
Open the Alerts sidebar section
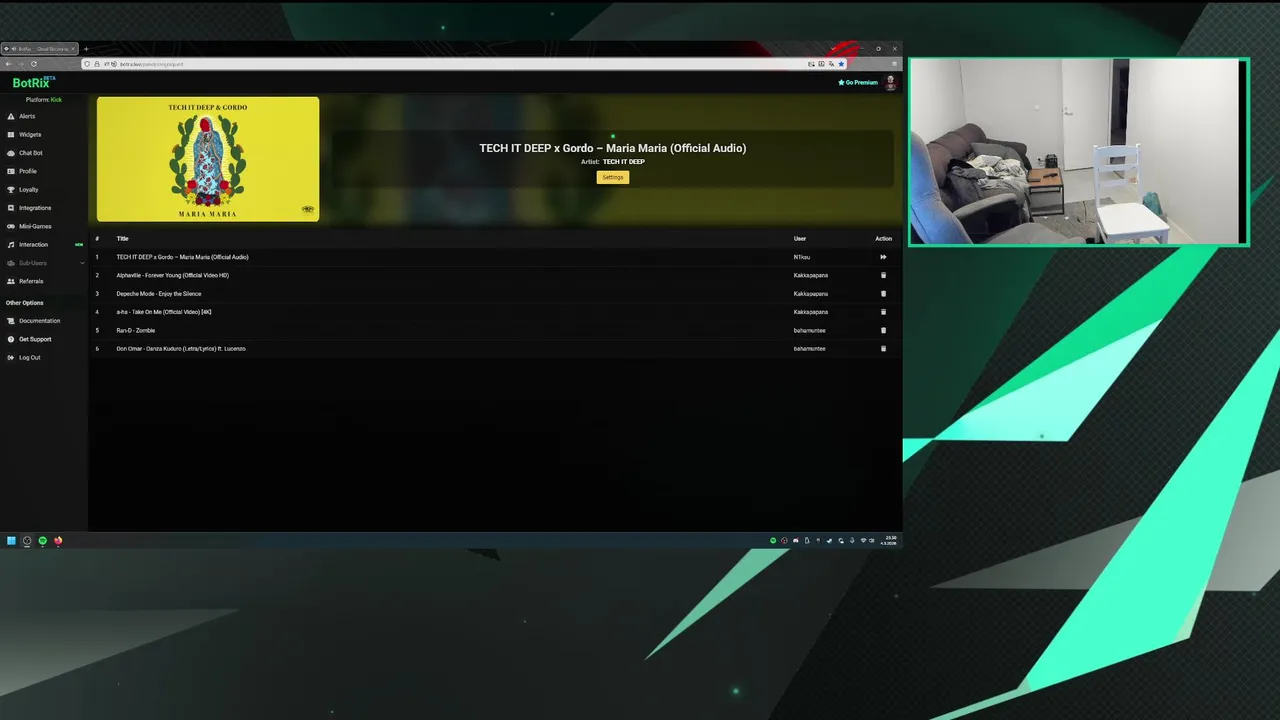(27, 116)
